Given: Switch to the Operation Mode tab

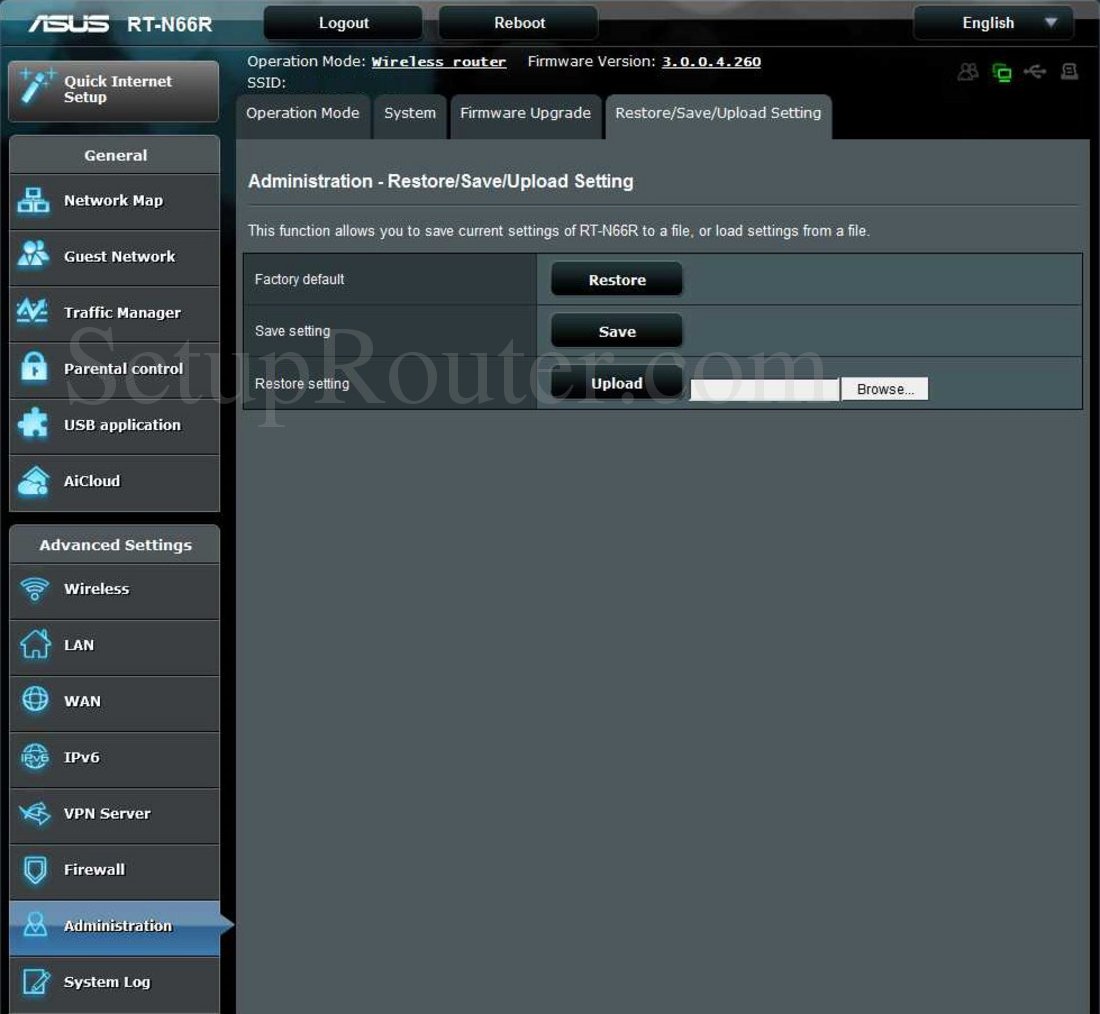Looking at the screenshot, I should (302, 114).
